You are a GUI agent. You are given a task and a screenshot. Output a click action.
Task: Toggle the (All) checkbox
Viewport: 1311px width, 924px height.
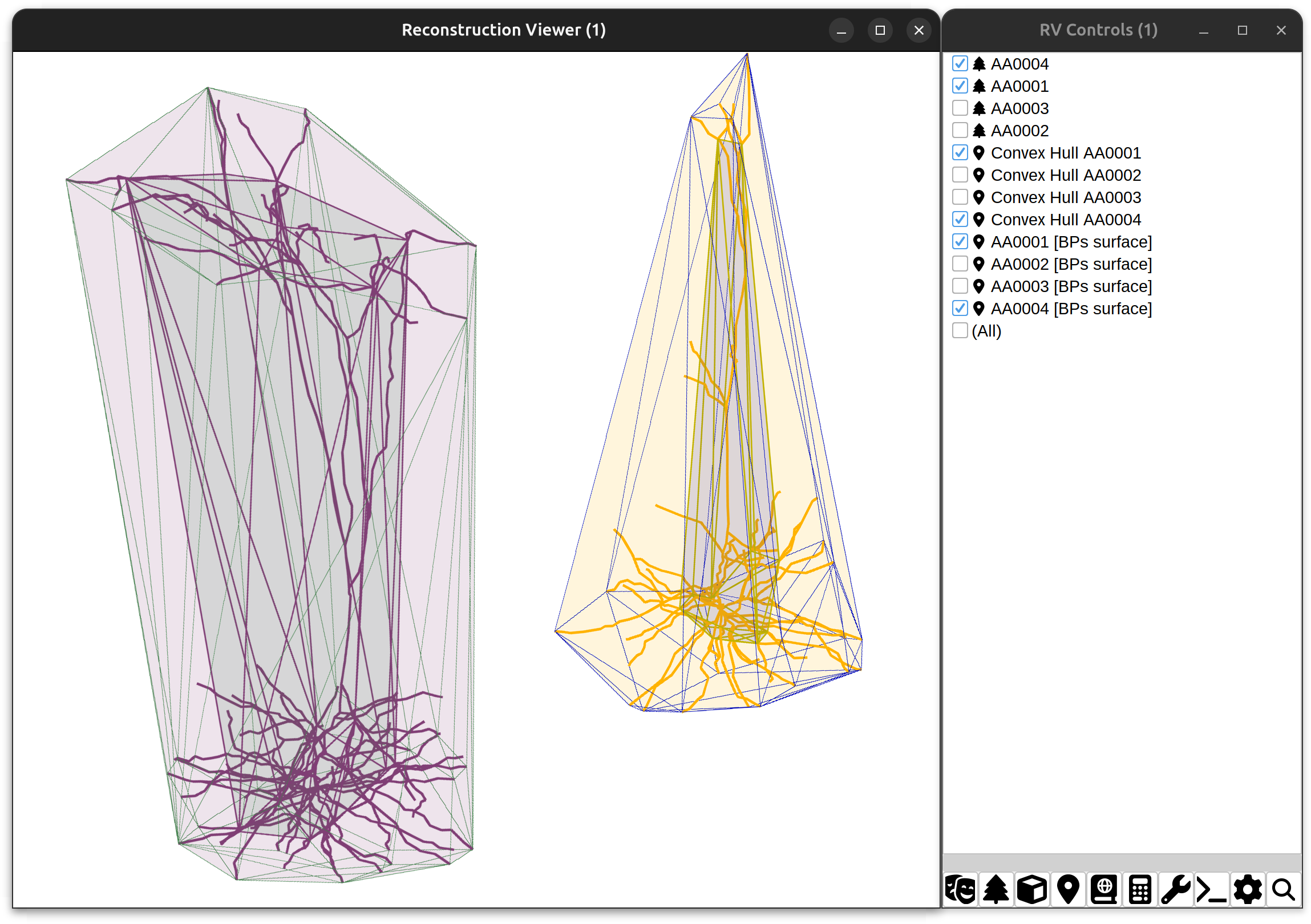[x=960, y=330]
